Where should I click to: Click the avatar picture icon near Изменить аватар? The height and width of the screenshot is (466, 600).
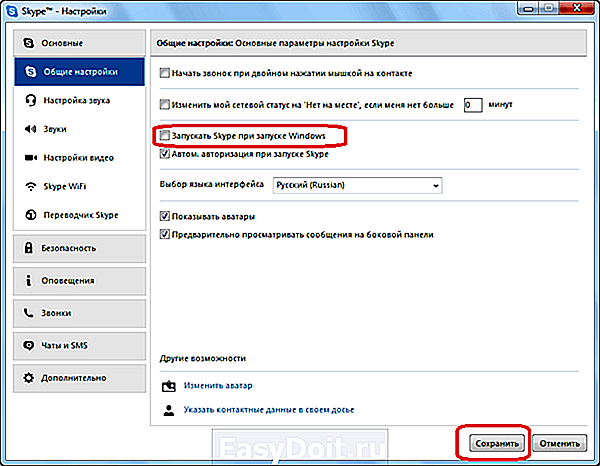click(168, 386)
